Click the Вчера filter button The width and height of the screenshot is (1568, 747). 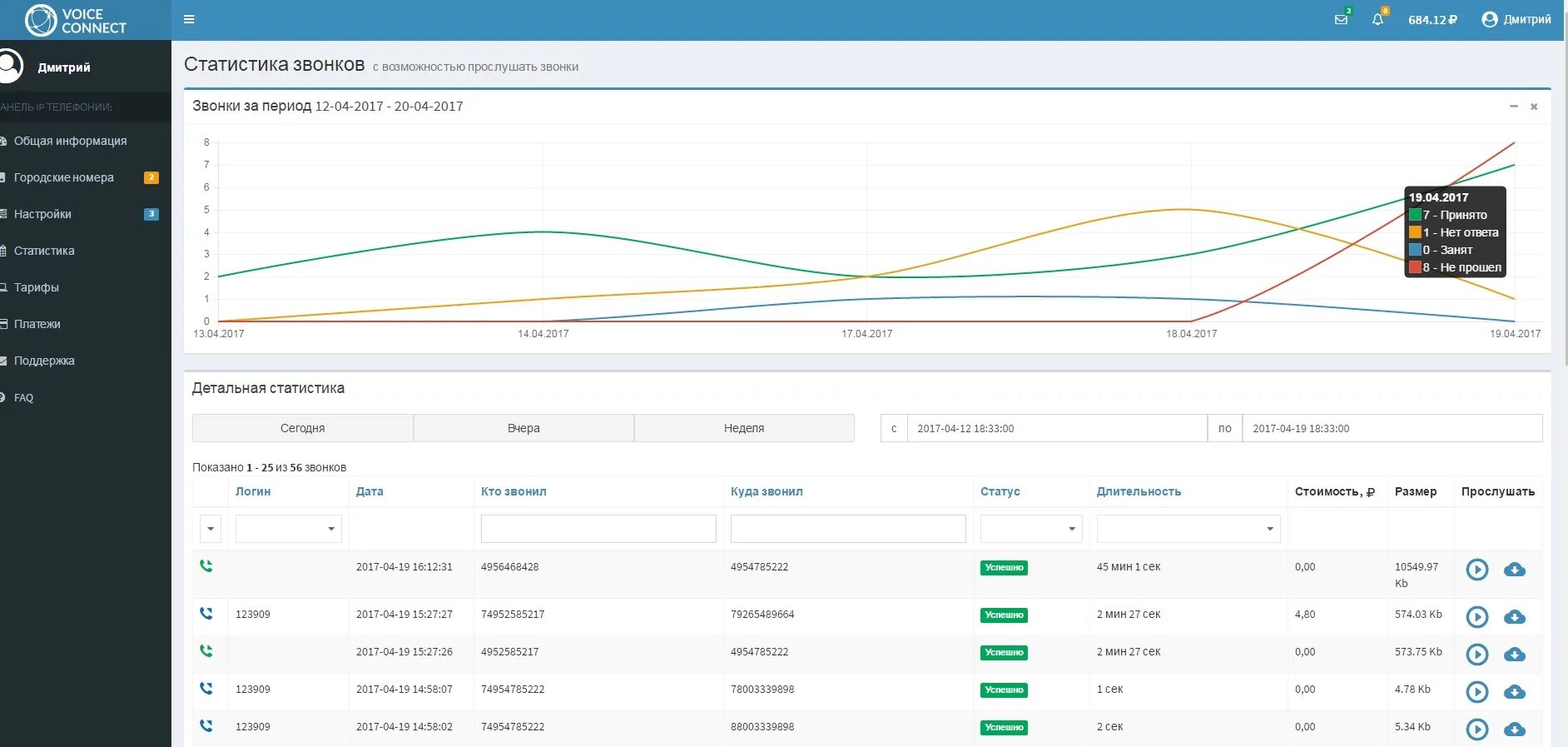point(523,428)
